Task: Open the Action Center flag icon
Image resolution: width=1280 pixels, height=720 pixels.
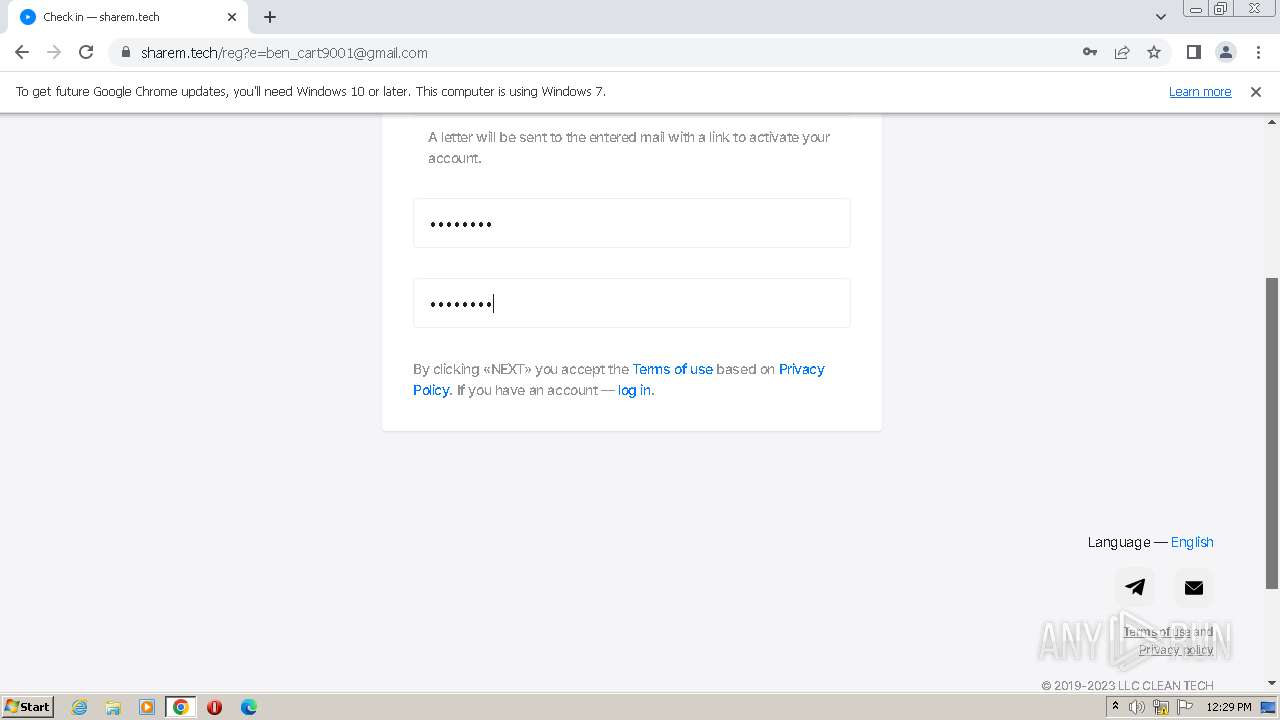Action: pyautogui.click(x=1185, y=707)
